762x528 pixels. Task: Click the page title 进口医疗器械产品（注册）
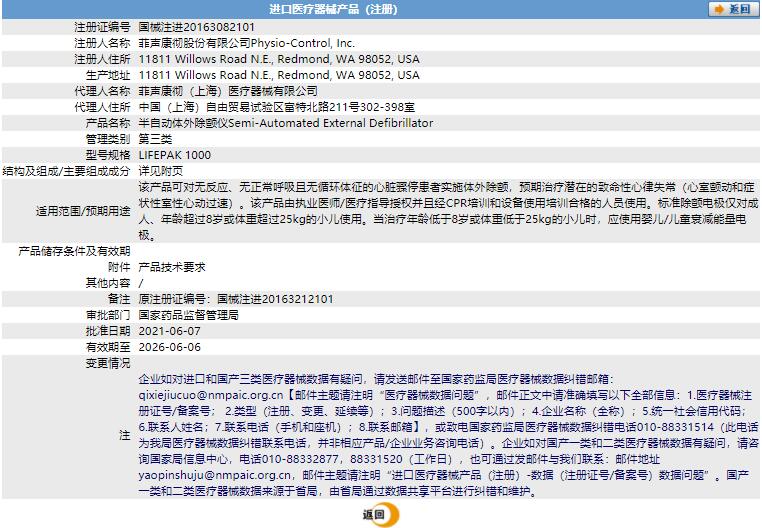click(x=333, y=9)
